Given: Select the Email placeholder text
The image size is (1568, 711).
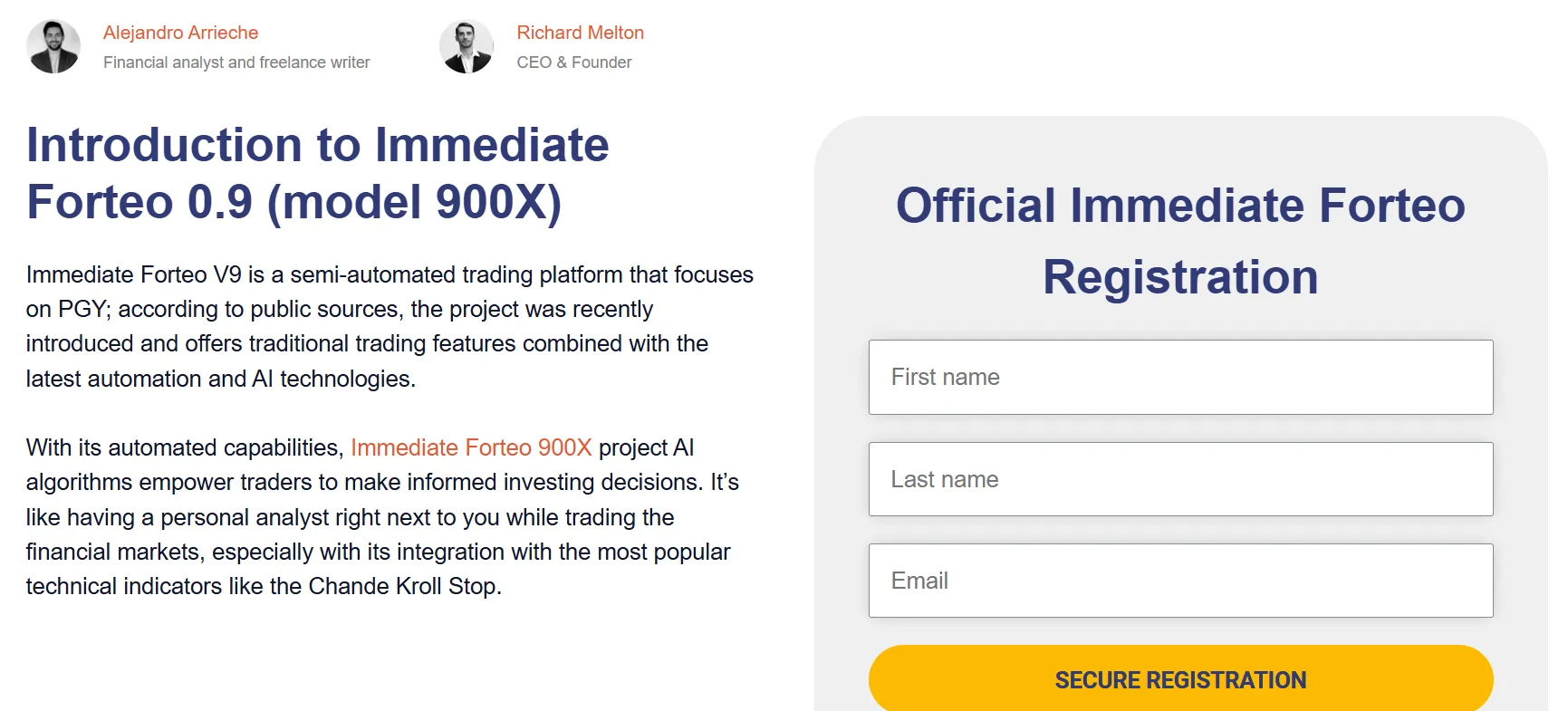Looking at the screenshot, I should click(919, 580).
